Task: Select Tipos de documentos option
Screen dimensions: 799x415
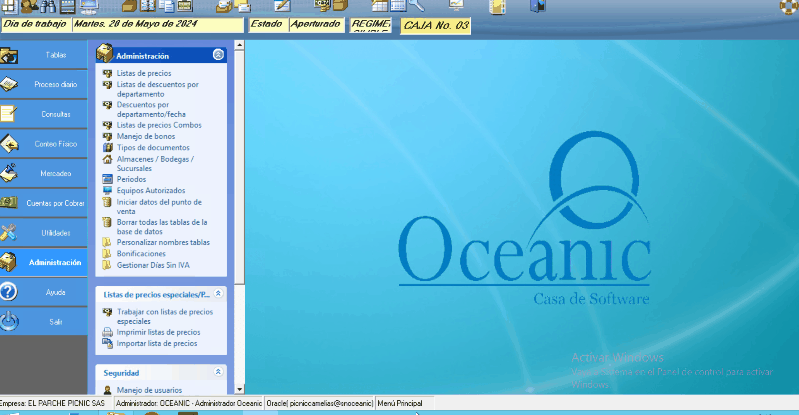Action: pos(152,147)
